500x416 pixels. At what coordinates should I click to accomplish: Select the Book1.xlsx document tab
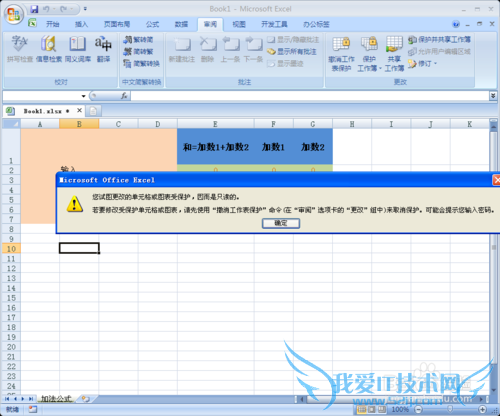[42, 111]
